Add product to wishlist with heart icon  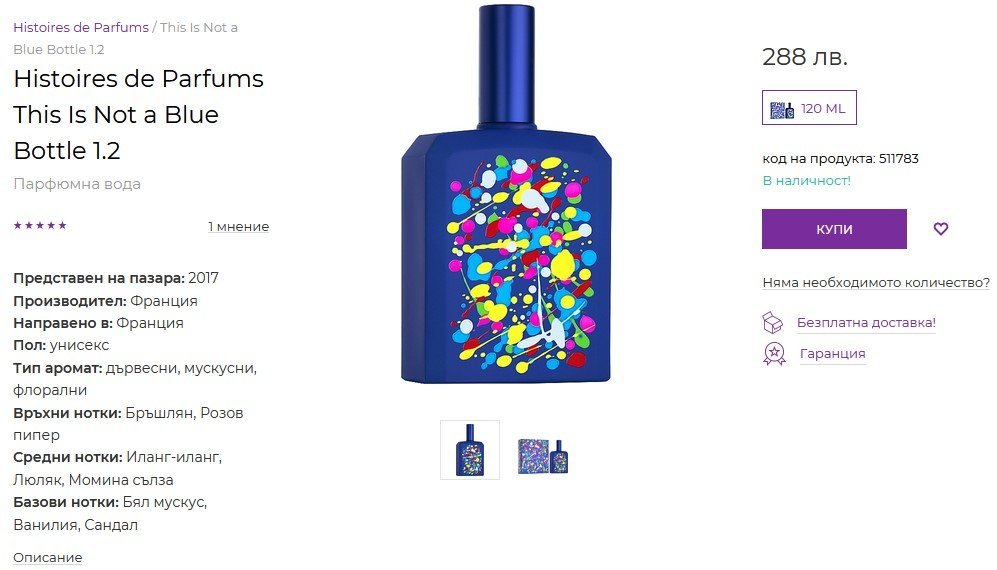pos(940,228)
